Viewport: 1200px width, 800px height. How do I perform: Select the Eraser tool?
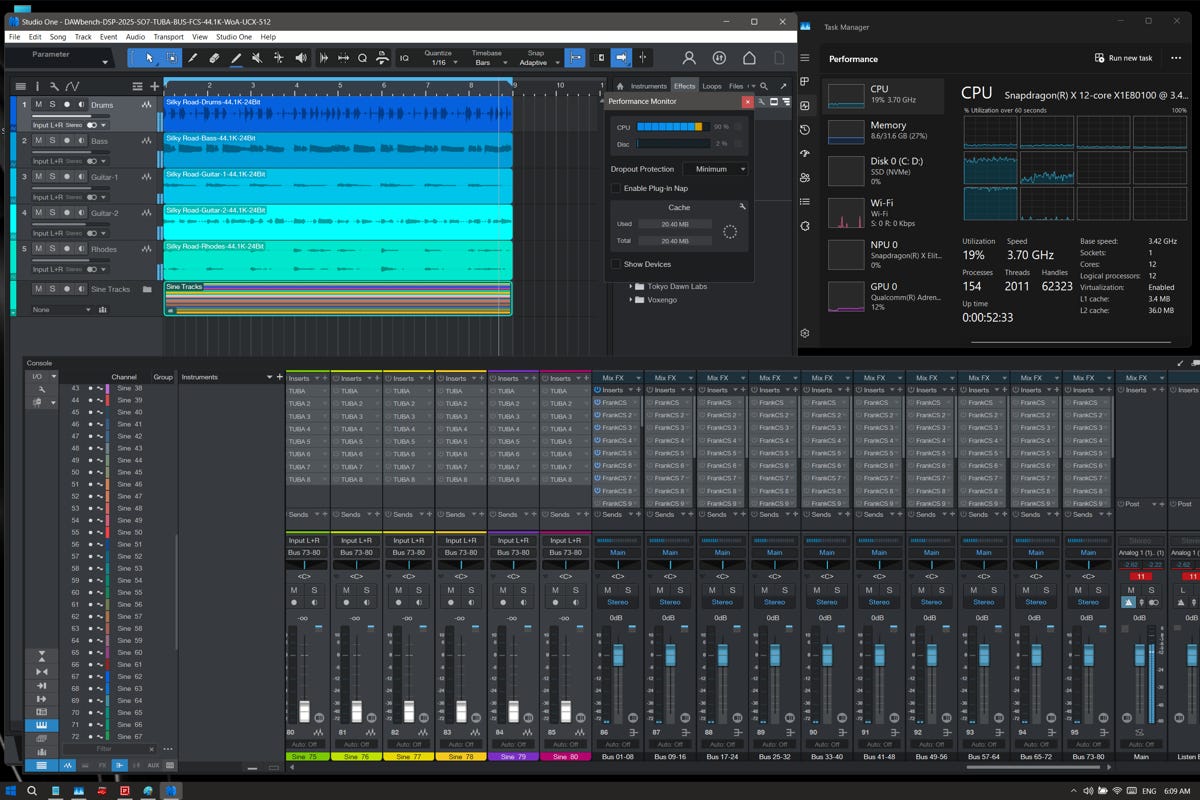(214, 58)
